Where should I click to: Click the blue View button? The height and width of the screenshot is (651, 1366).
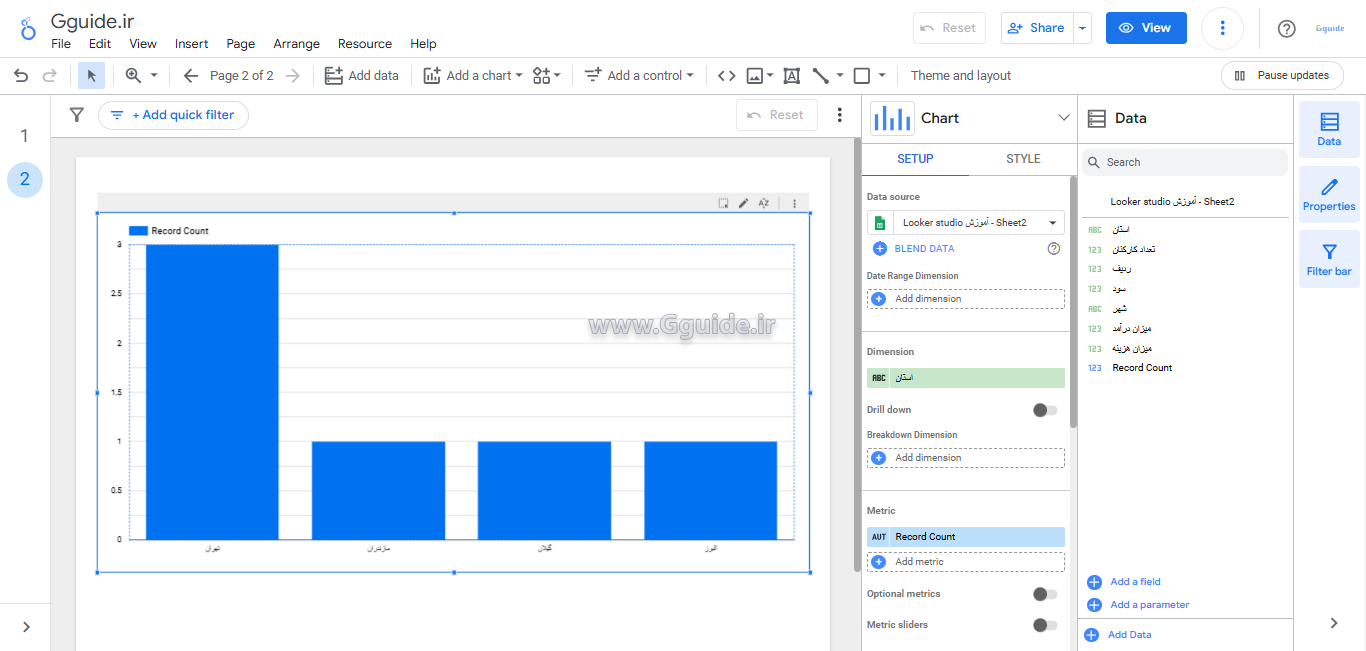click(x=1145, y=28)
